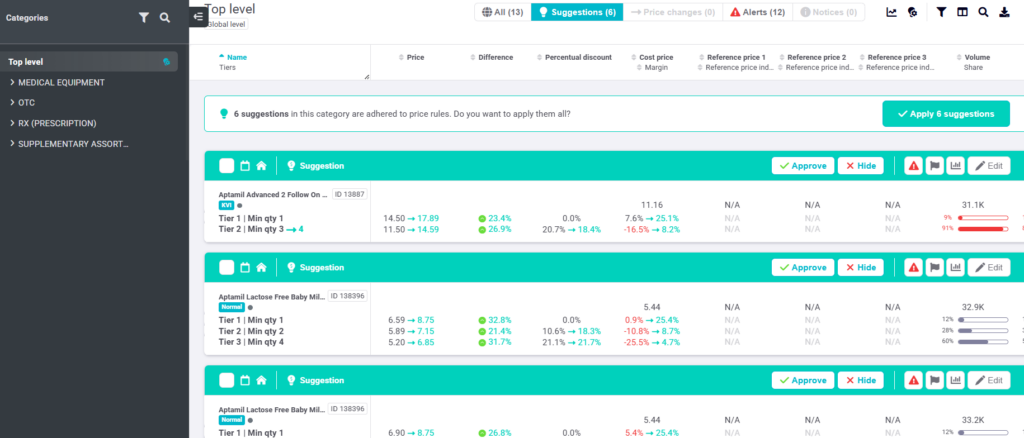Click the search magnifier in the top-right toolbar
The height and width of the screenshot is (438, 1024).
pyautogui.click(x=983, y=12)
